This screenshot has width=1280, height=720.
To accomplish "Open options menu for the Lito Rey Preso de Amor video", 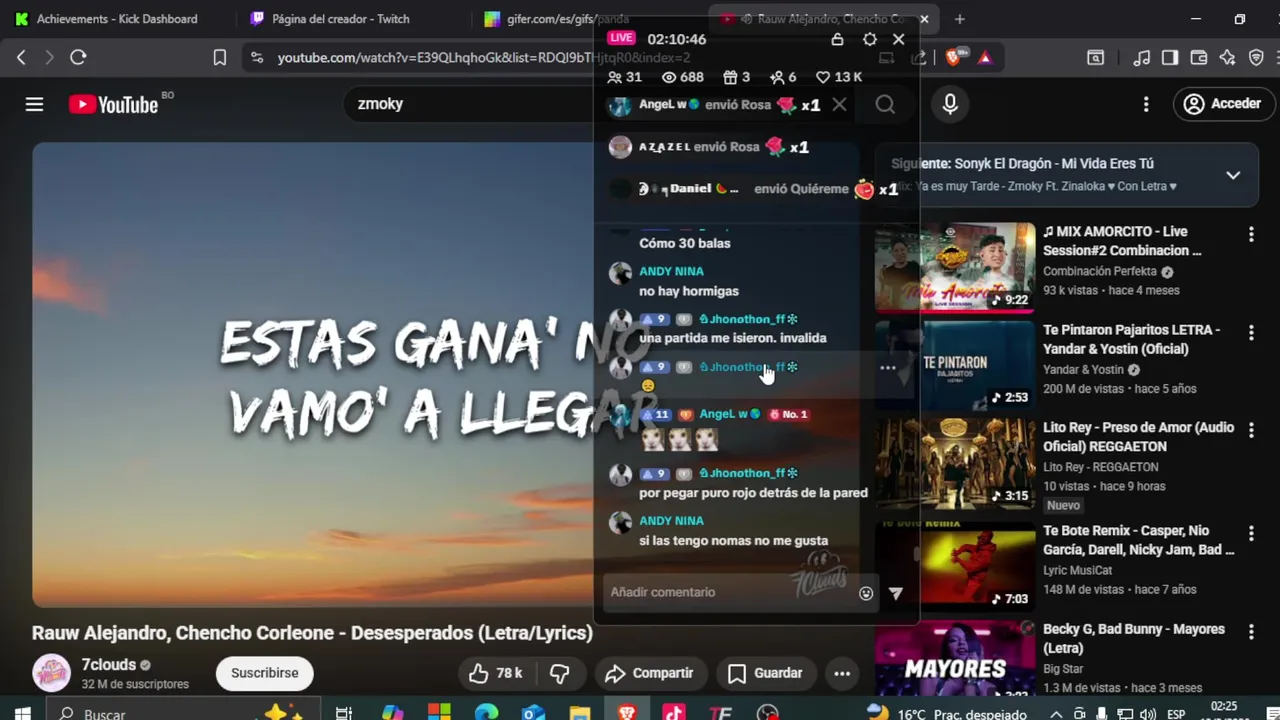I will click(x=1251, y=431).
